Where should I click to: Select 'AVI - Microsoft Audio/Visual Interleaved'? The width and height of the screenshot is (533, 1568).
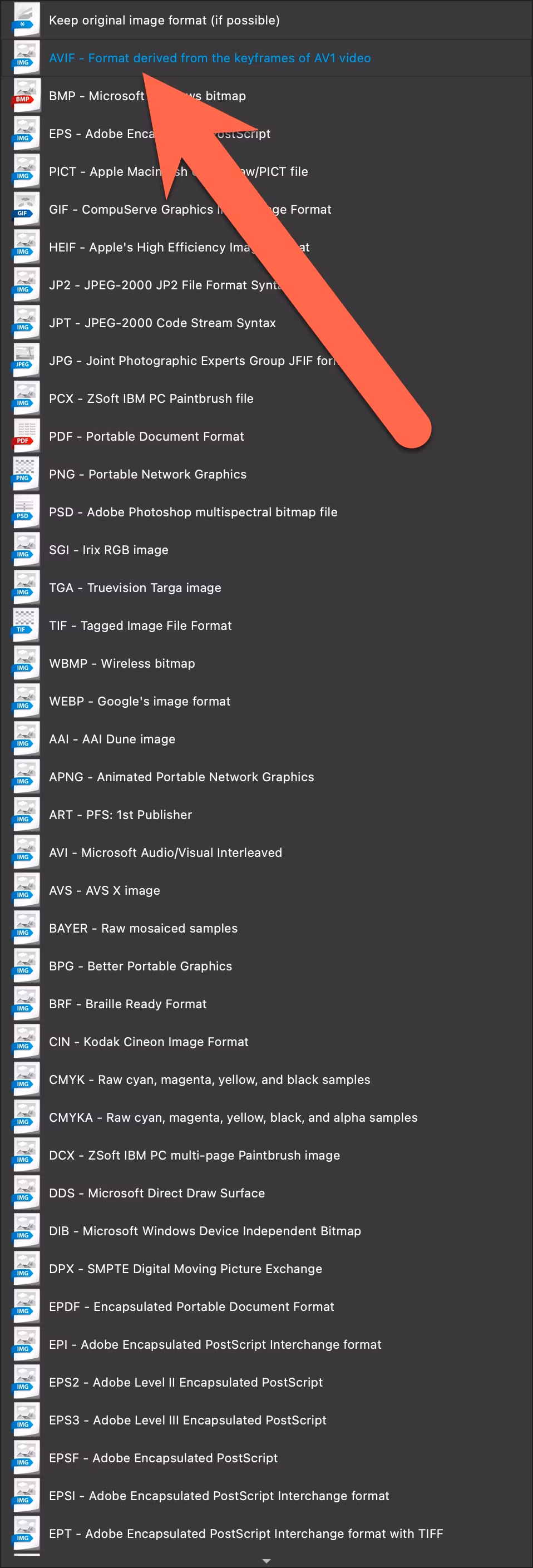click(x=266, y=852)
